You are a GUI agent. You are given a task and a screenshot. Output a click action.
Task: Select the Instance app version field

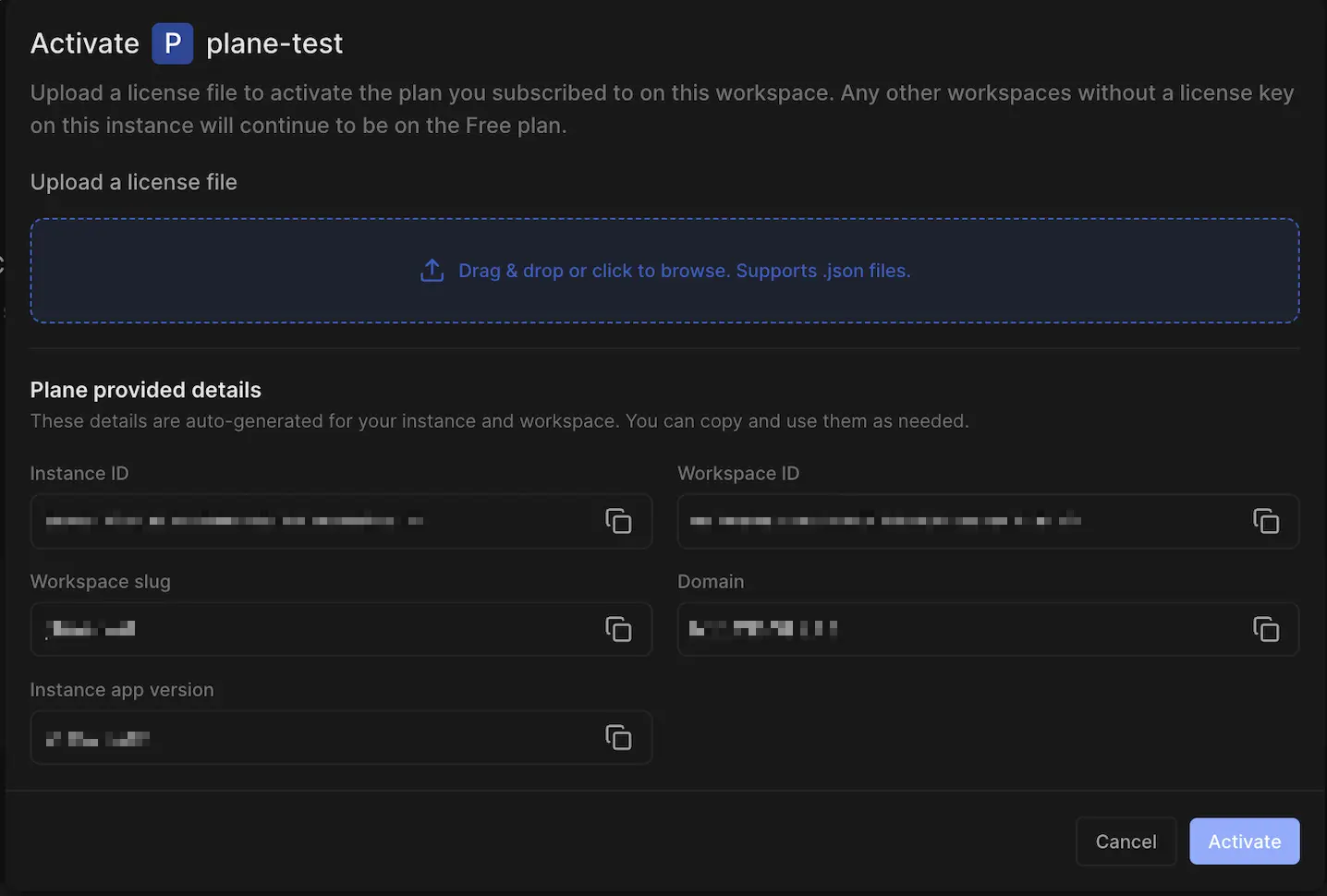pos(277,737)
